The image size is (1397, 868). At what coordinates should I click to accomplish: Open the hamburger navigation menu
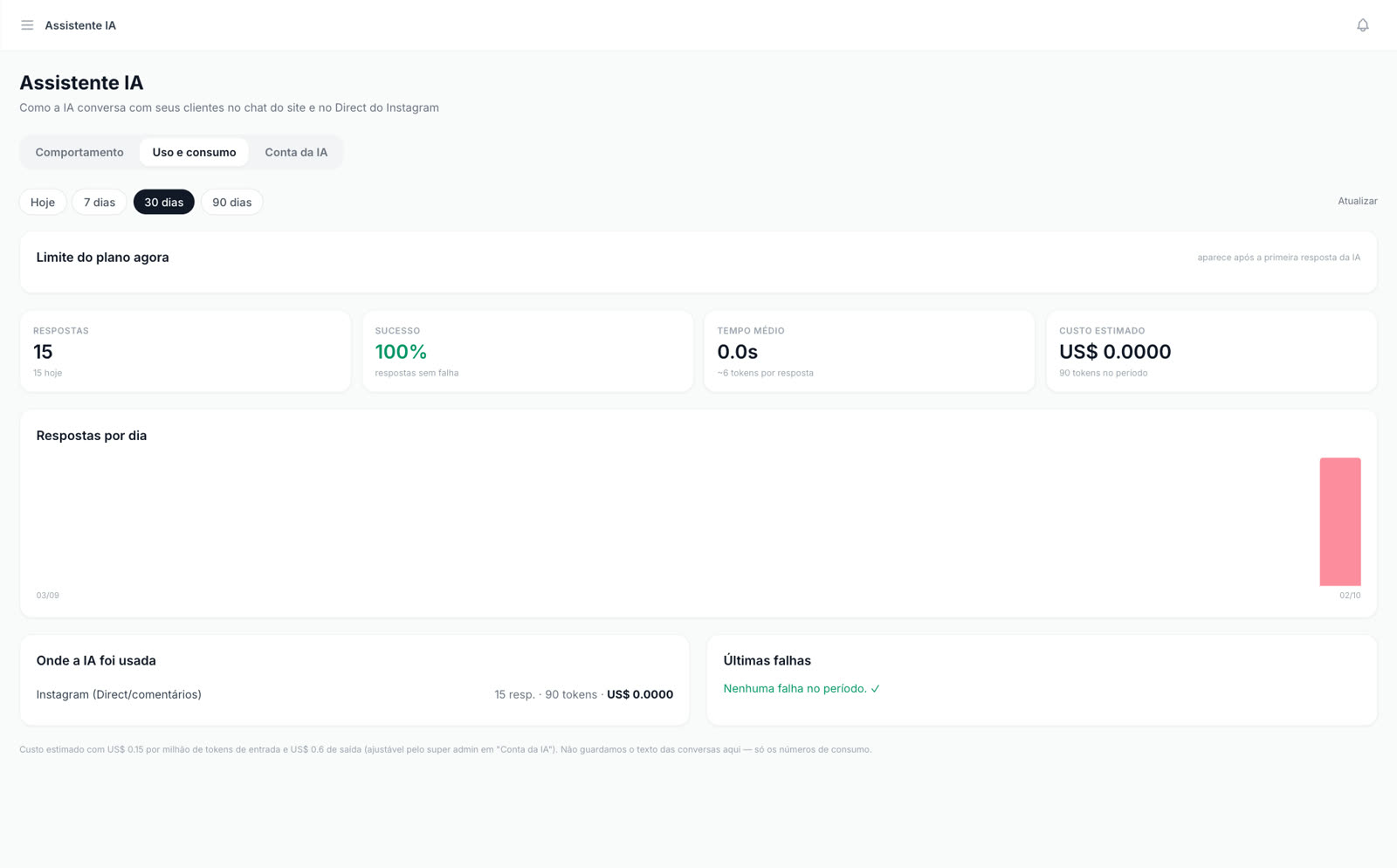point(27,25)
